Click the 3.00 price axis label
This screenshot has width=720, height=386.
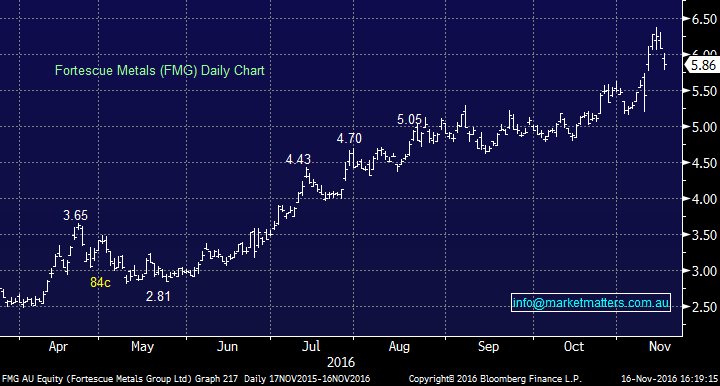tap(705, 271)
